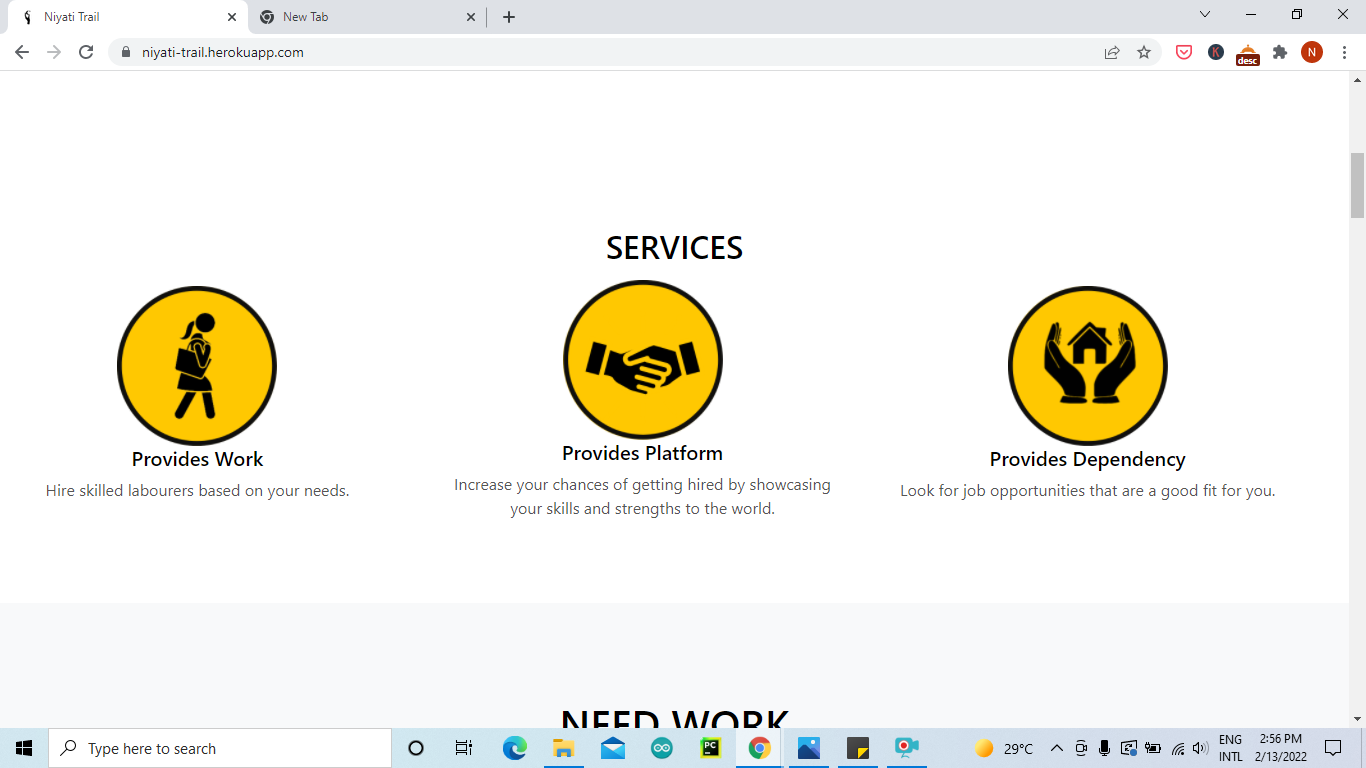Open Chrome's three-dot menu
Viewport: 1366px width, 768px height.
click(1343, 52)
